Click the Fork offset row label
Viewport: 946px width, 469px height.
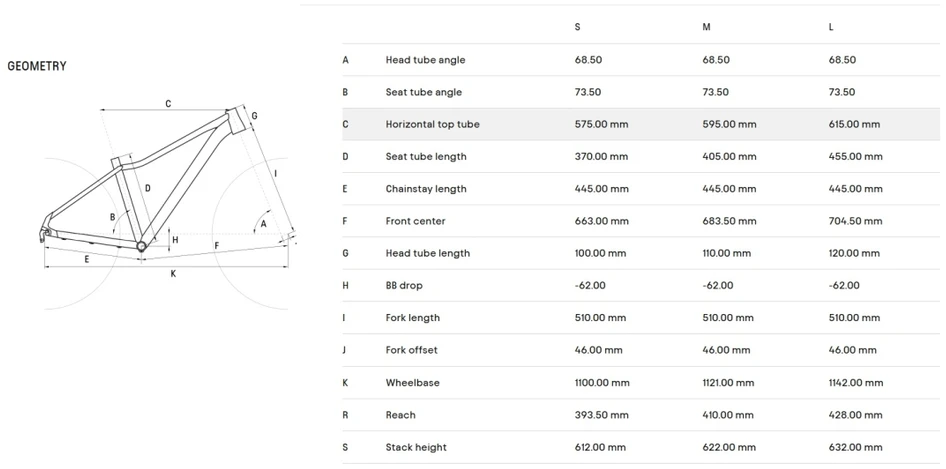pos(411,350)
